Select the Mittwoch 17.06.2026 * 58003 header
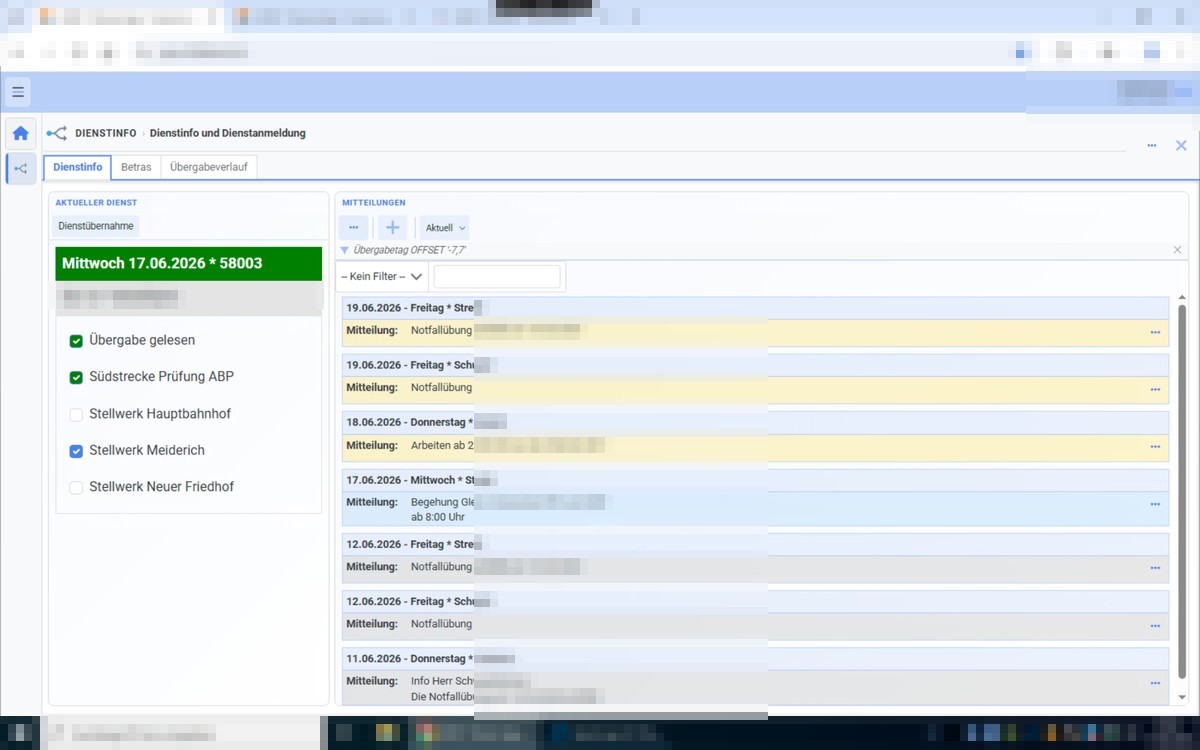This screenshot has height=750, width=1200. click(189, 263)
